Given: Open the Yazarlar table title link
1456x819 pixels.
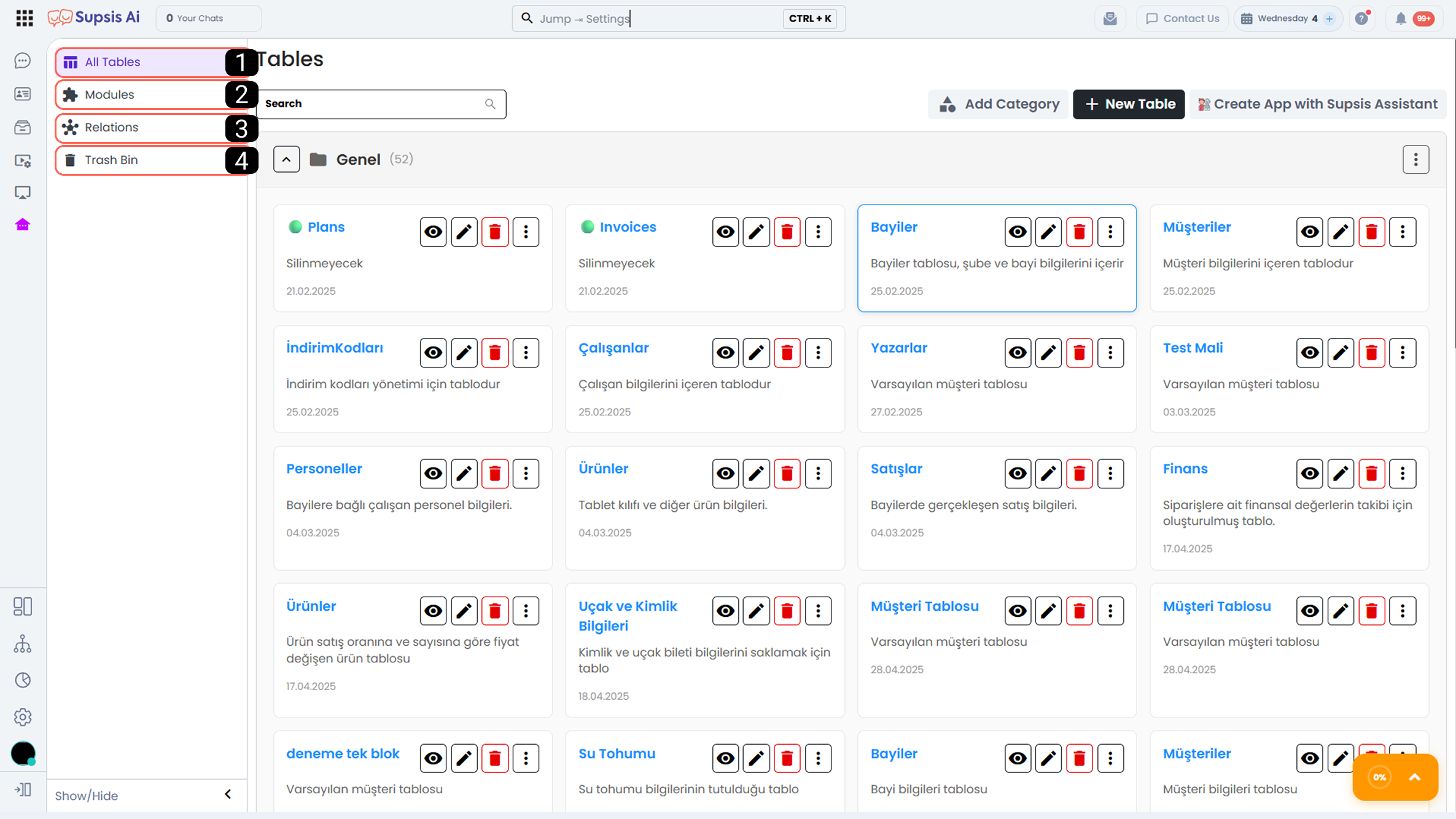Looking at the screenshot, I should tap(899, 348).
